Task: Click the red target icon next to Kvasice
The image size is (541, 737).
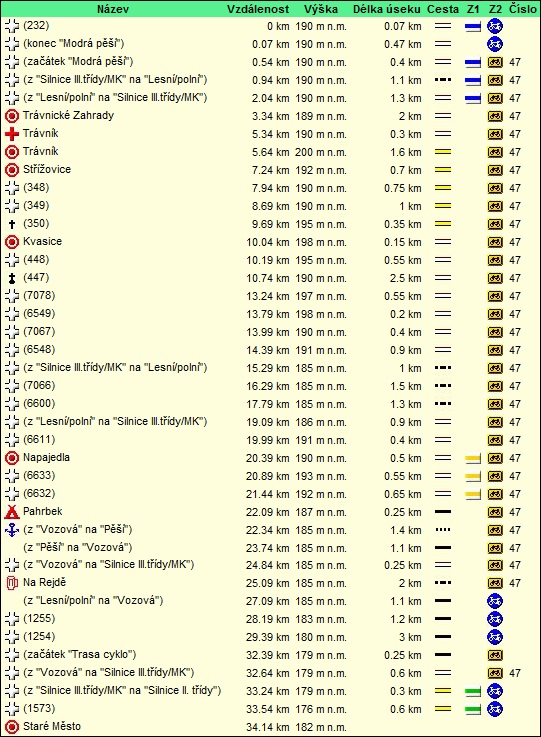Action: (x=12, y=242)
